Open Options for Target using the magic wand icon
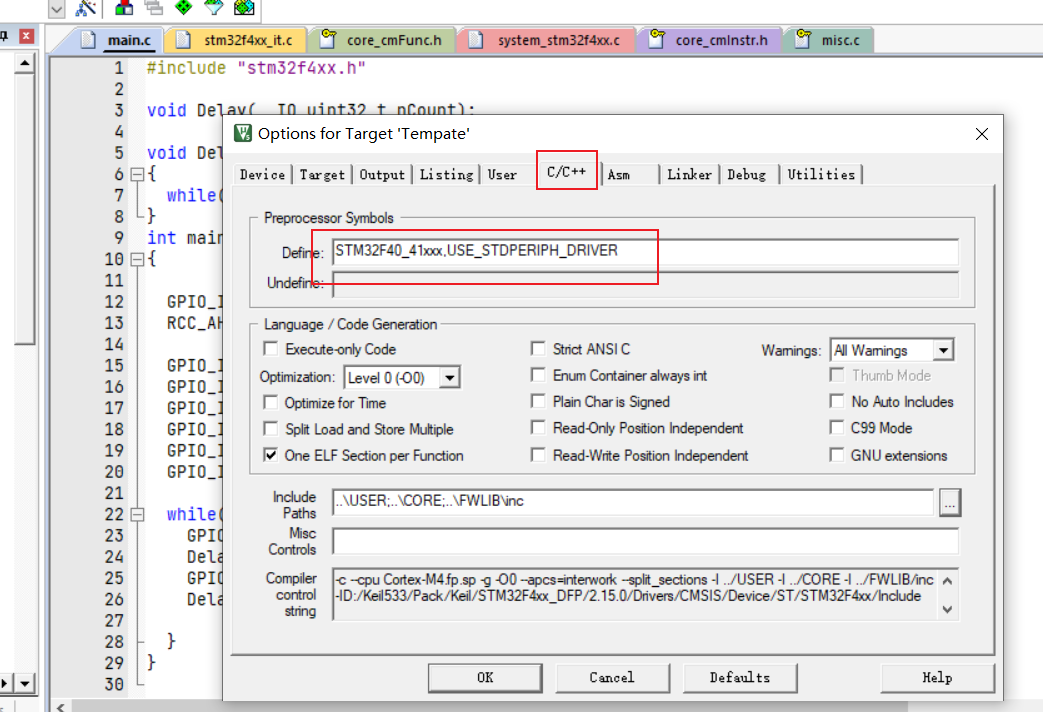The height and width of the screenshot is (712, 1043). pyautogui.click(x=85, y=9)
